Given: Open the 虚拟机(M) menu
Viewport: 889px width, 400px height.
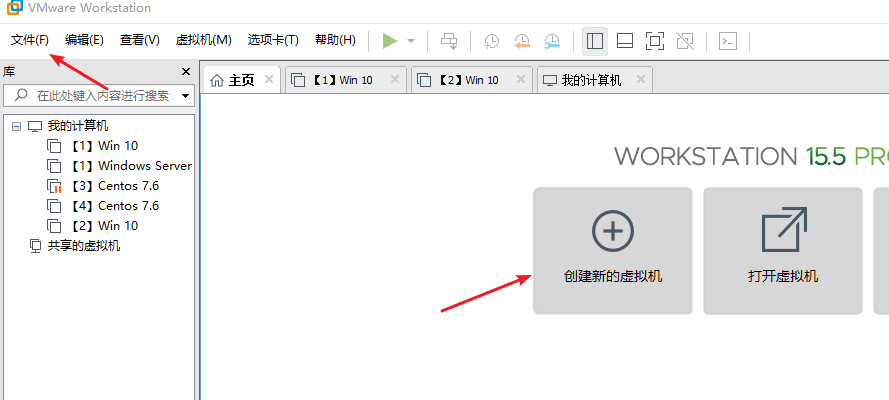Looking at the screenshot, I should click(x=204, y=40).
